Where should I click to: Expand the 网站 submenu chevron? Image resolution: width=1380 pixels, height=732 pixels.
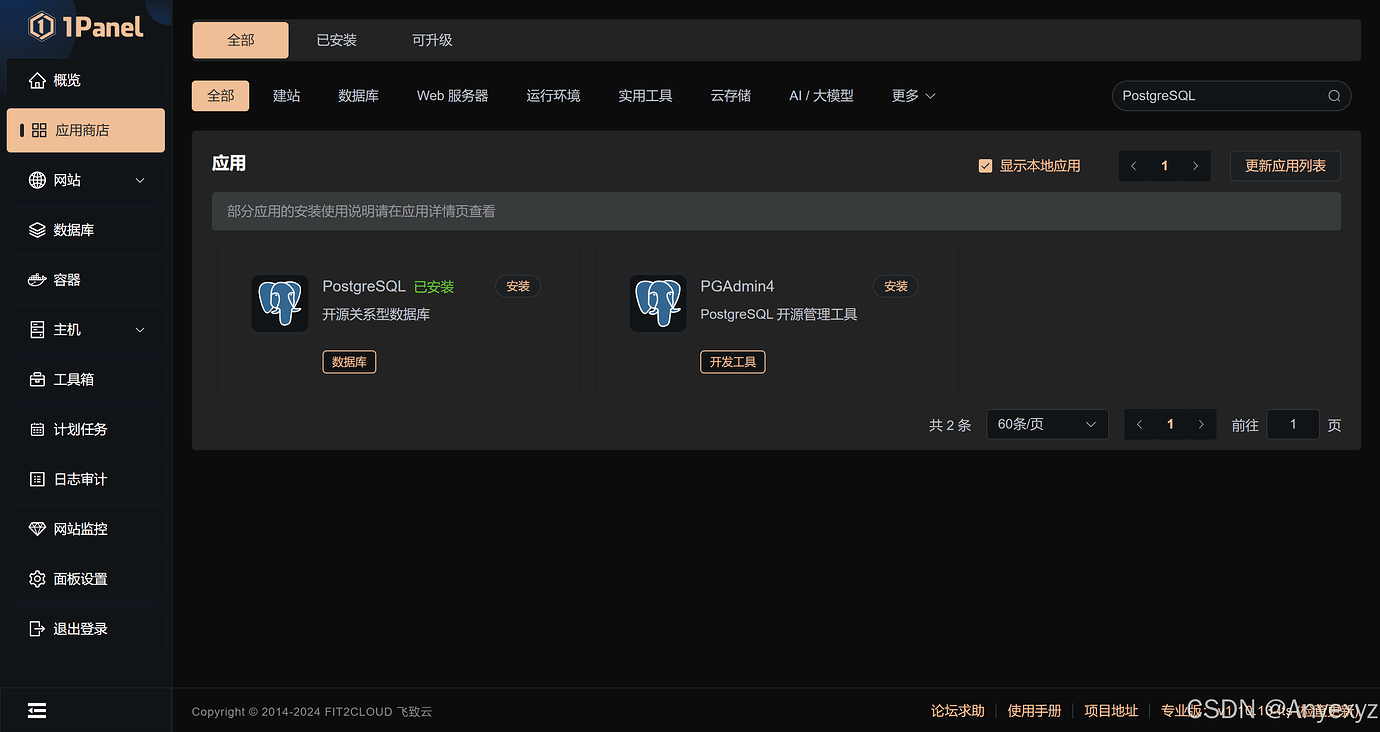(140, 180)
